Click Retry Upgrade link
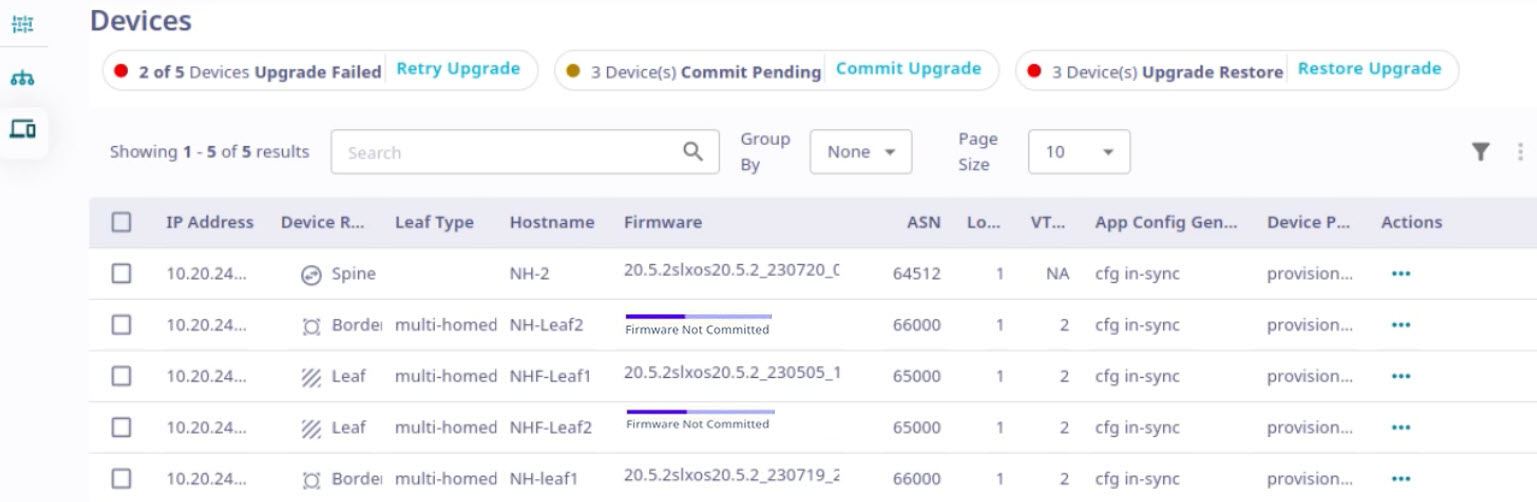The image size is (1537, 502). click(x=458, y=69)
